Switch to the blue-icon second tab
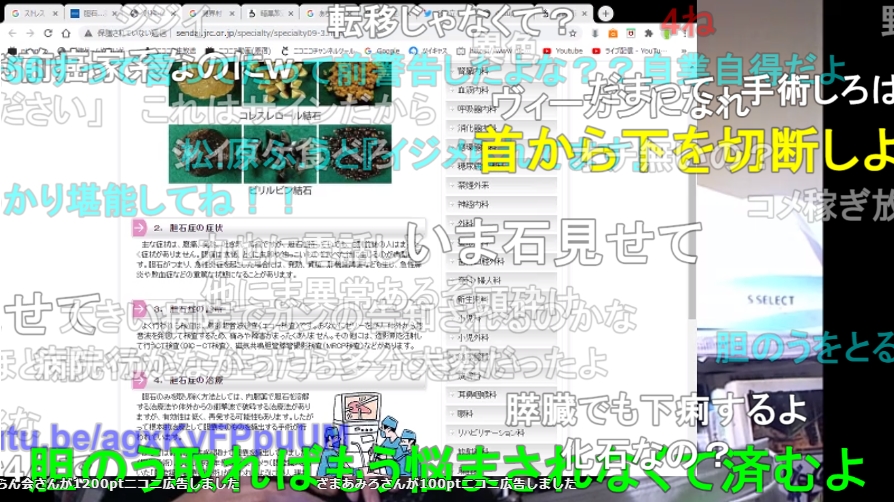 (x=93, y=13)
